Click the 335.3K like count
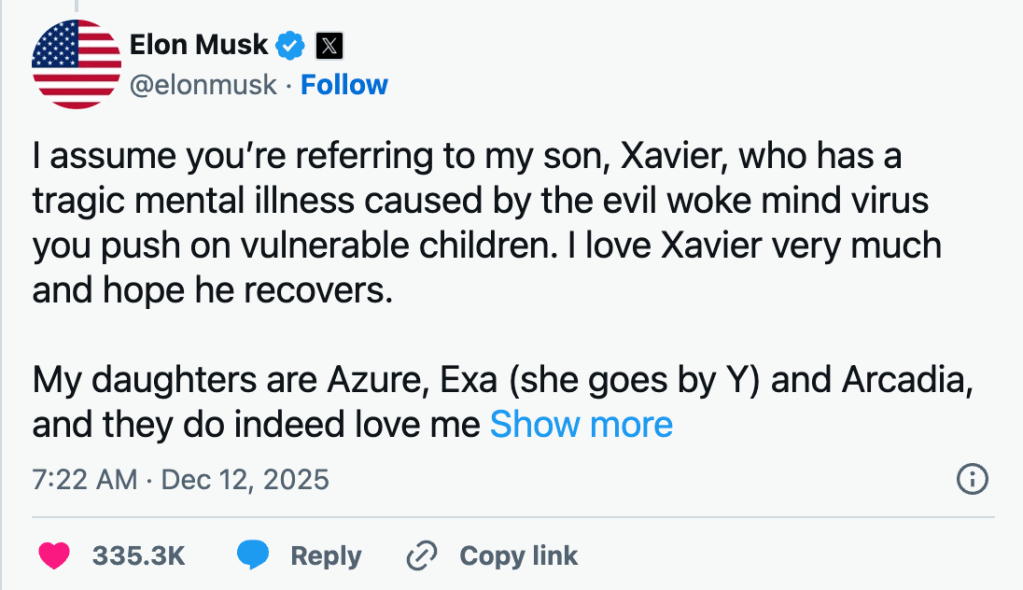The width and height of the screenshot is (1023, 590). point(139,556)
